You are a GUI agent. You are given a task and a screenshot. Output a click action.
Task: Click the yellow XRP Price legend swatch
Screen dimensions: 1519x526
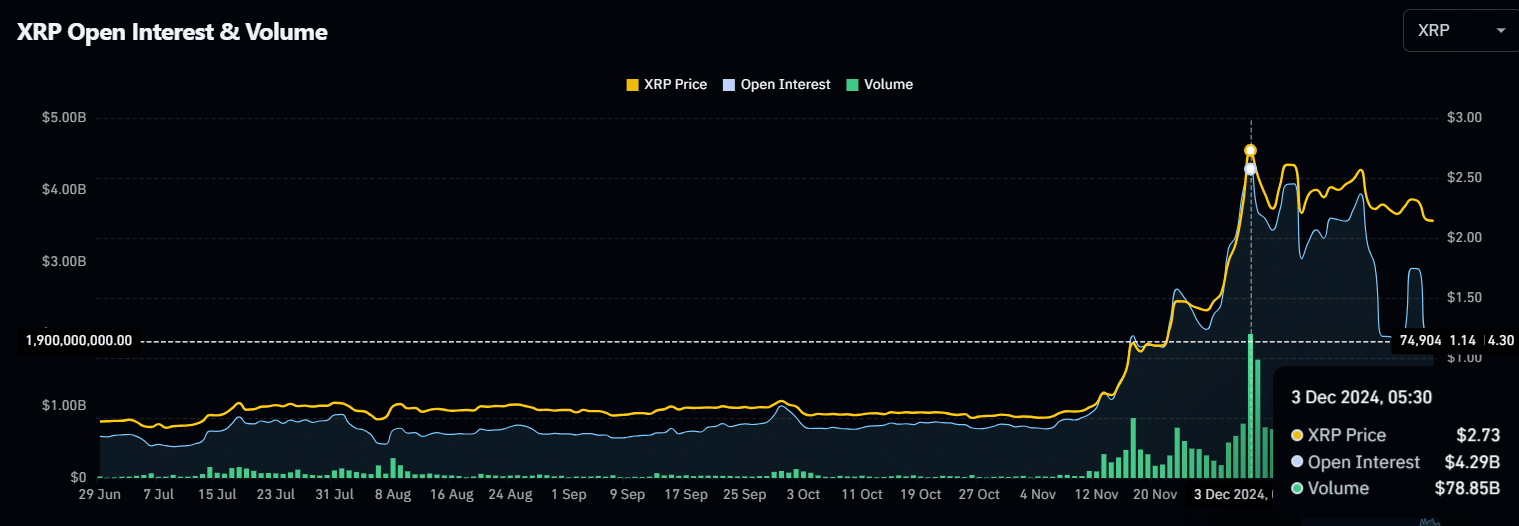click(632, 85)
